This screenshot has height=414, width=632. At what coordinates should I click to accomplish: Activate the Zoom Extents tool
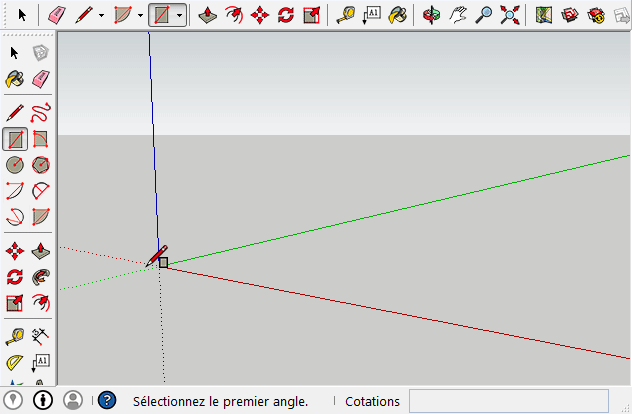pyautogui.click(x=510, y=15)
